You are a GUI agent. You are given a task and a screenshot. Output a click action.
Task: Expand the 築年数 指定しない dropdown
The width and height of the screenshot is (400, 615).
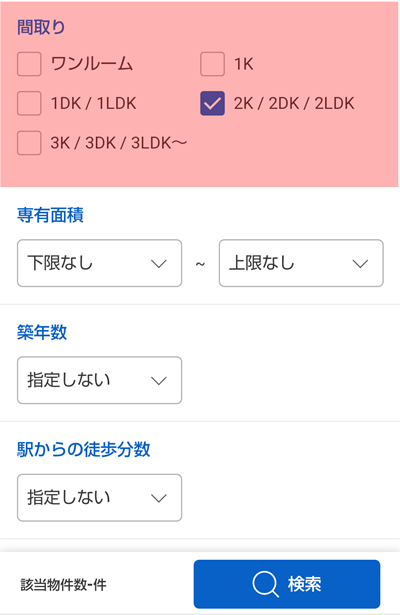[x=99, y=380]
